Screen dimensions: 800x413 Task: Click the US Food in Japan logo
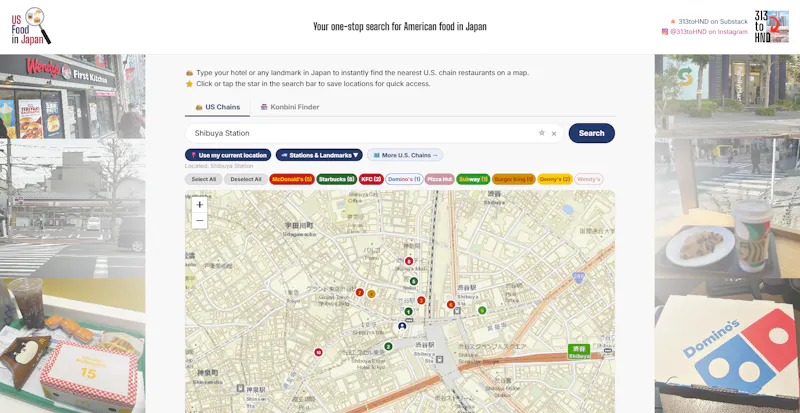pos(31,26)
